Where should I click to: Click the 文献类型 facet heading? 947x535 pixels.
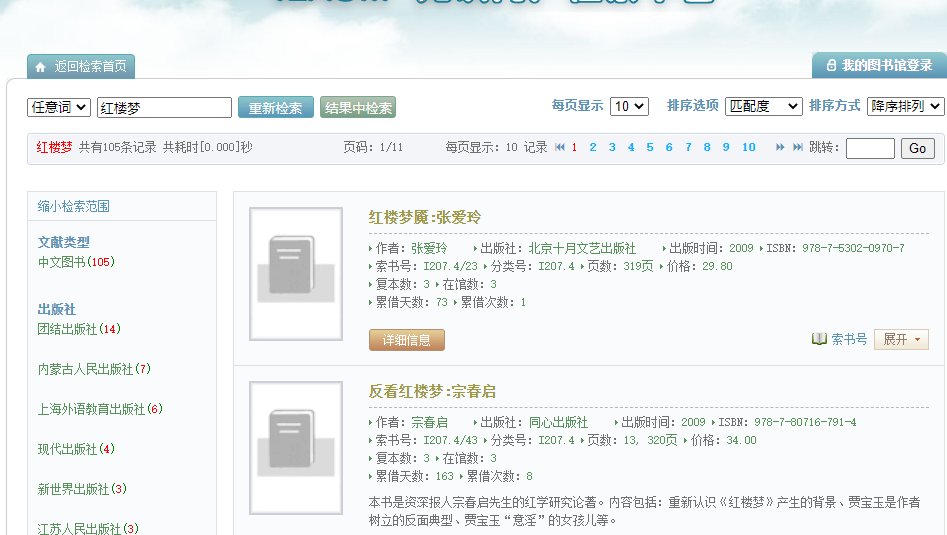63,242
